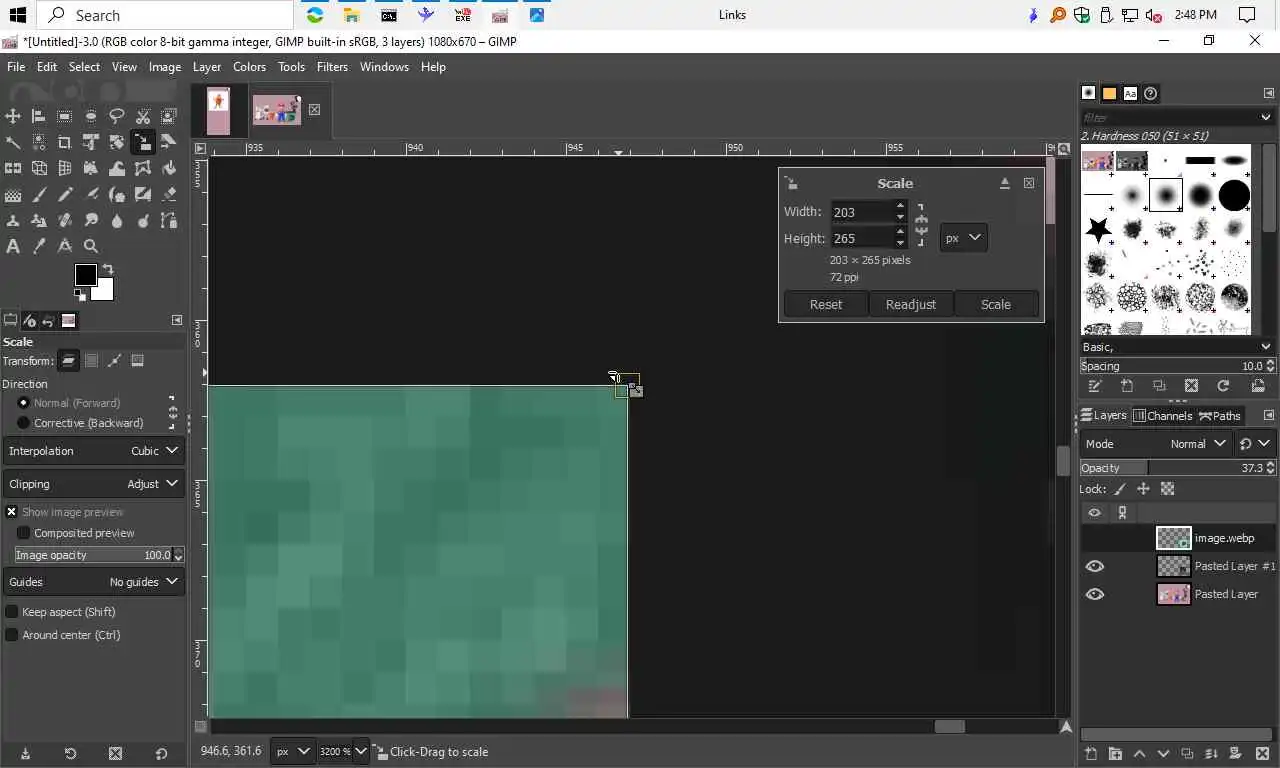The width and height of the screenshot is (1280, 768).
Task: Click the Width input field in Scale dialog
Action: pos(861,212)
